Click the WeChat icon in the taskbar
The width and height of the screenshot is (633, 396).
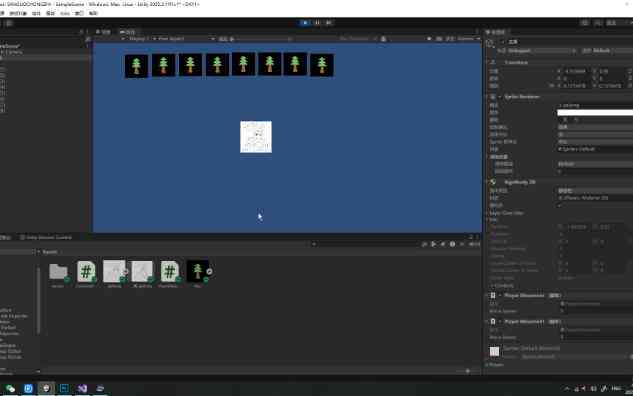[10, 388]
